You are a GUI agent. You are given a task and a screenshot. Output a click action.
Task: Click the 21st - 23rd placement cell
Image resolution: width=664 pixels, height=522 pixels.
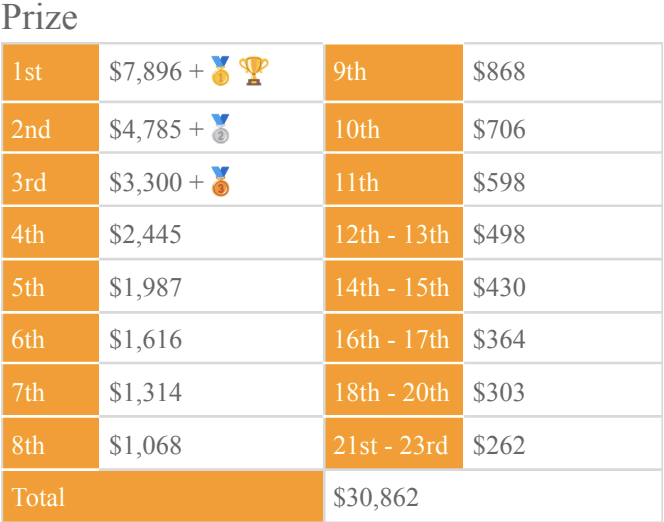coord(394,445)
